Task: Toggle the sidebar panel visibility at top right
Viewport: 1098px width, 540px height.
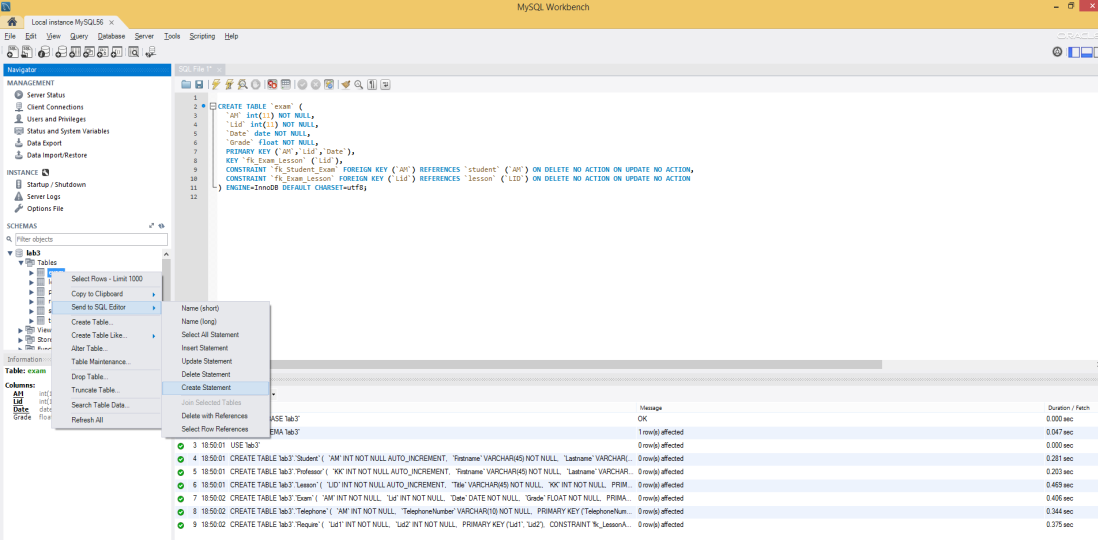Action: coord(1073,51)
